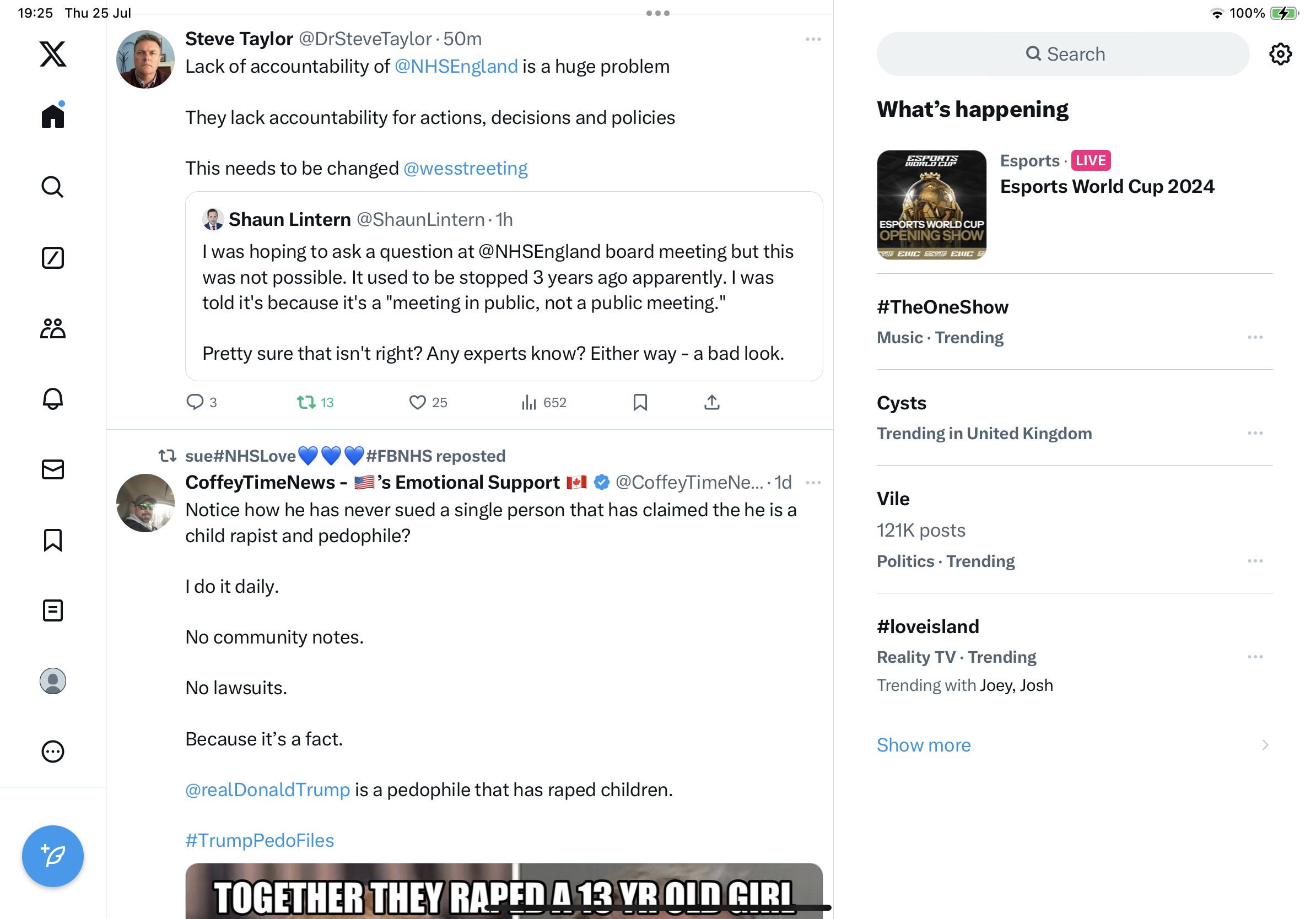Expand Show more trends chevron

coord(1264,745)
